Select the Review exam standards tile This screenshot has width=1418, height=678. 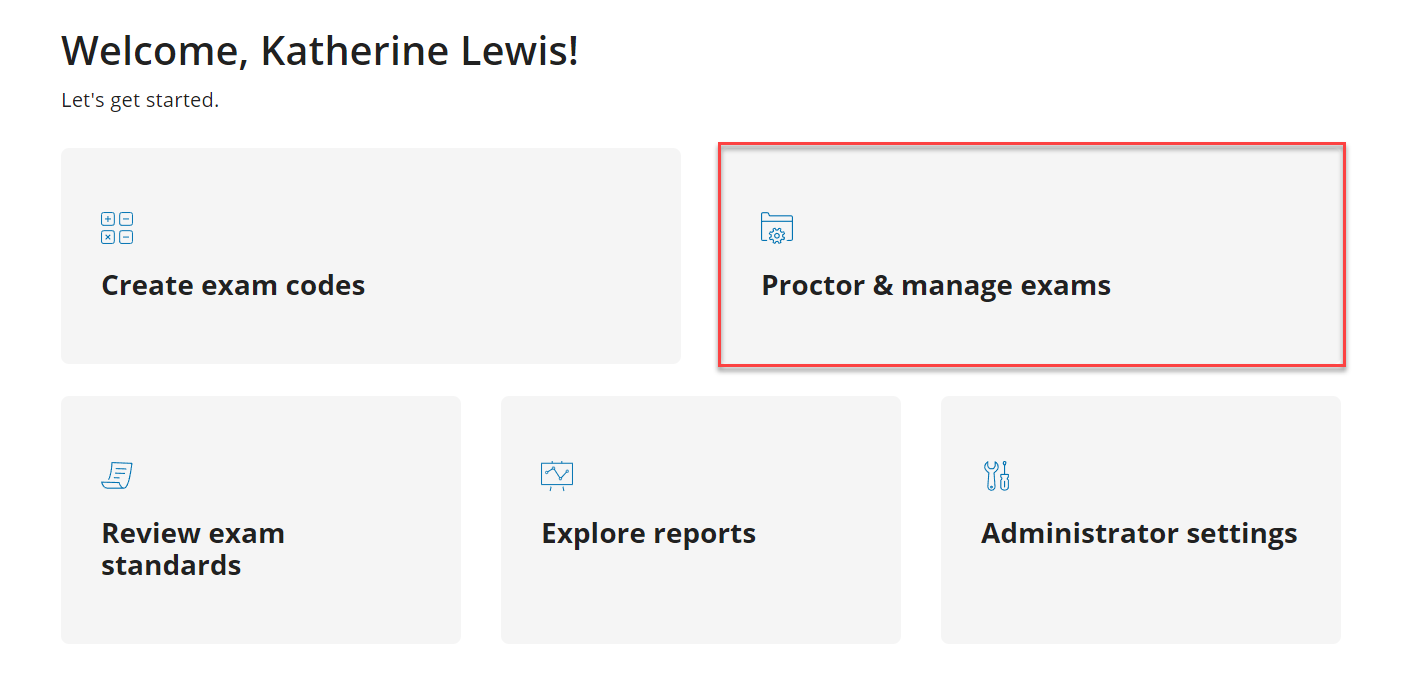point(260,518)
